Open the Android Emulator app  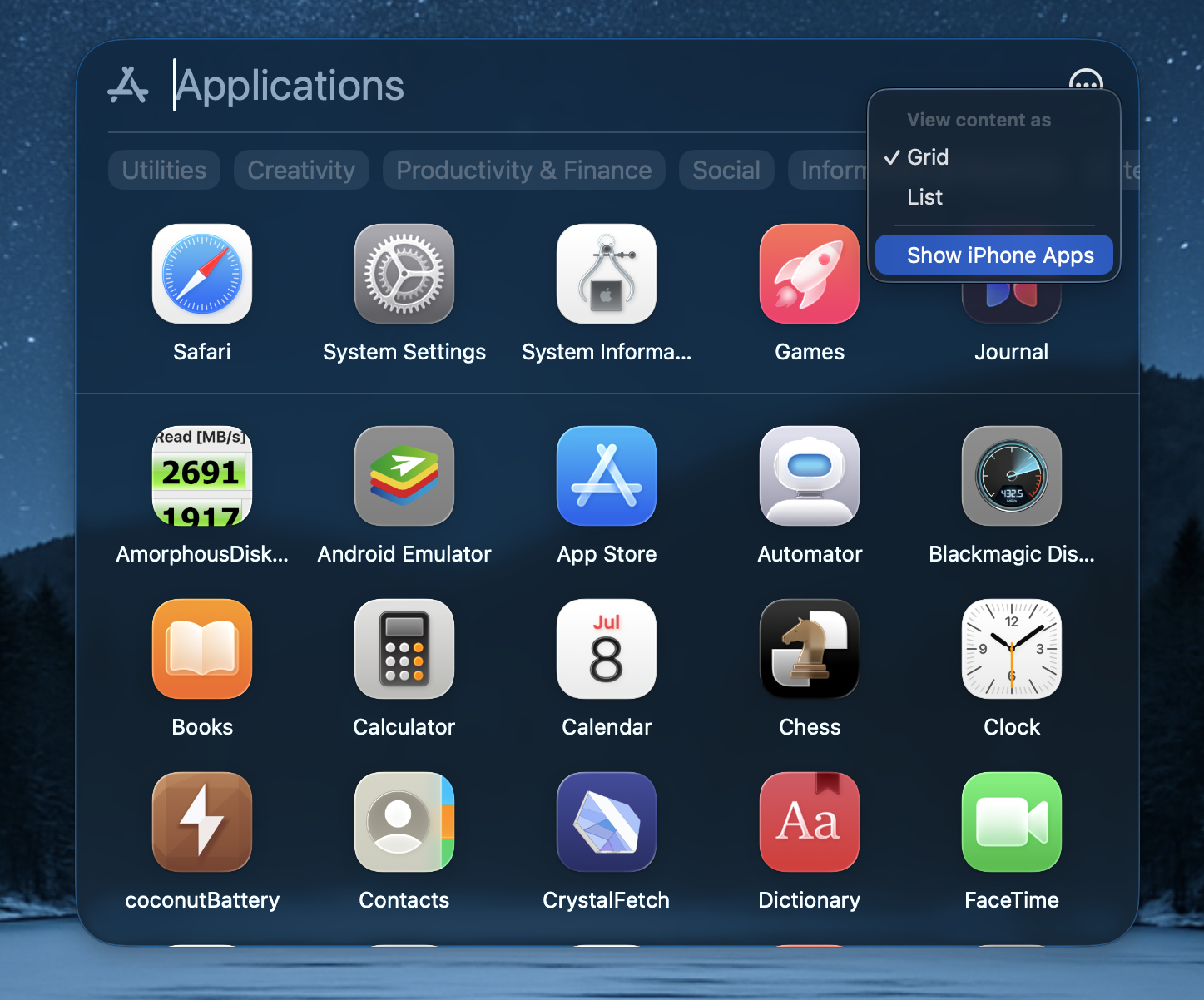[x=404, y=476]
